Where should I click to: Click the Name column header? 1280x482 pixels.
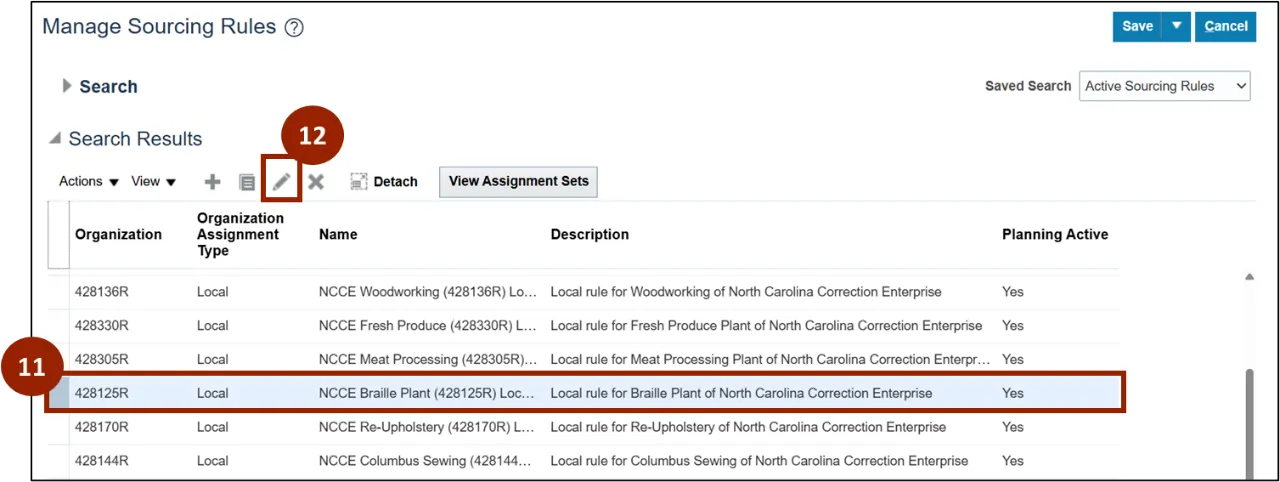[x=338, y=234]
